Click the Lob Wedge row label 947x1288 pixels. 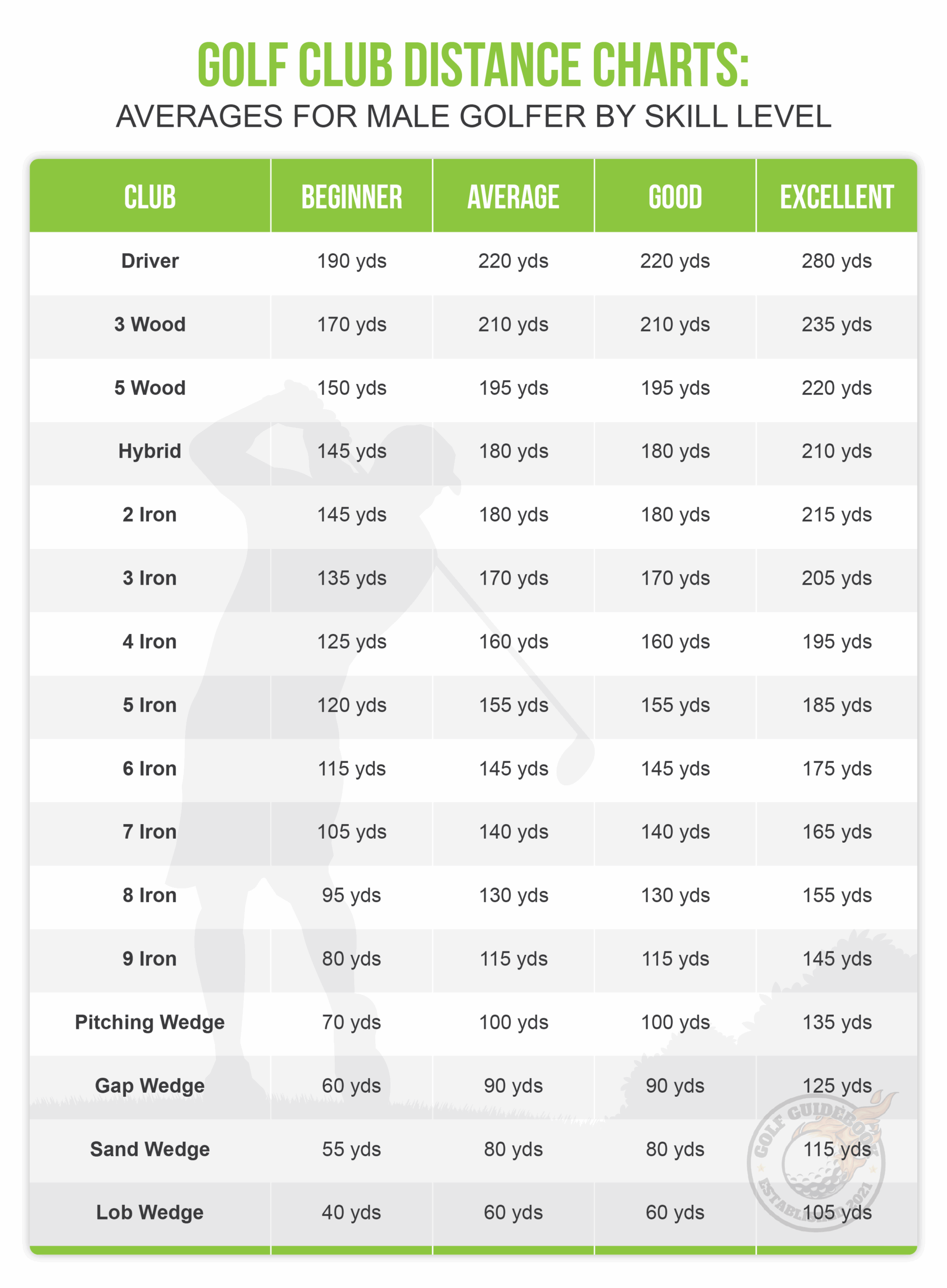tap(149, 1213)
